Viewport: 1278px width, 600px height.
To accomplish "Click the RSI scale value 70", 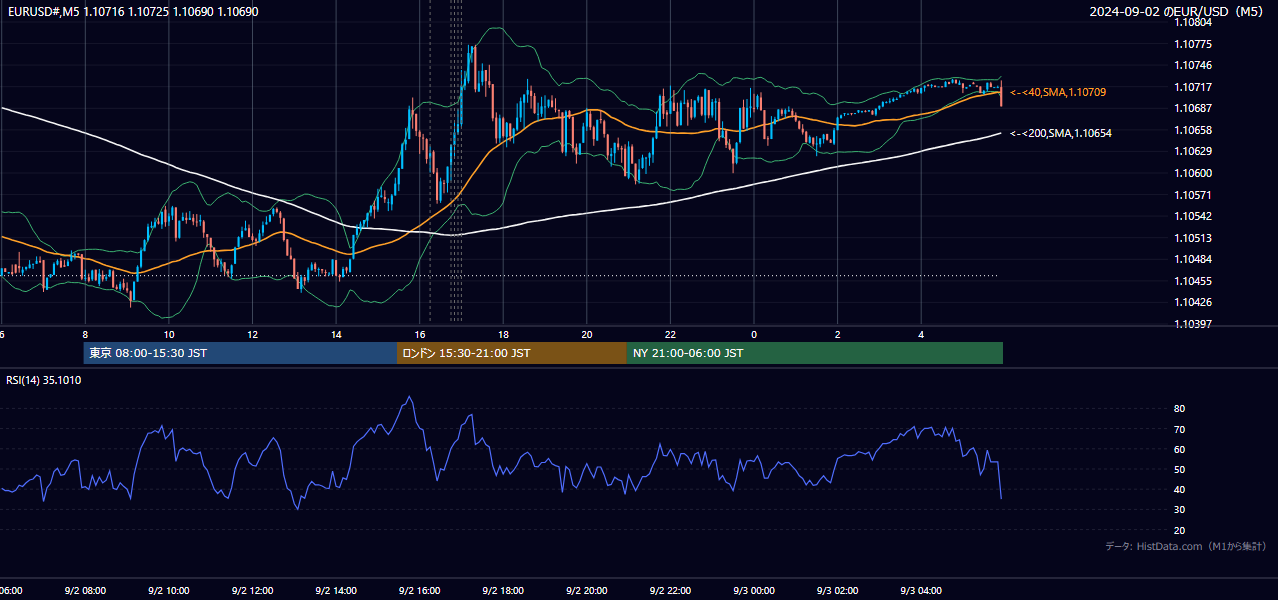I will coord(1180,429).
